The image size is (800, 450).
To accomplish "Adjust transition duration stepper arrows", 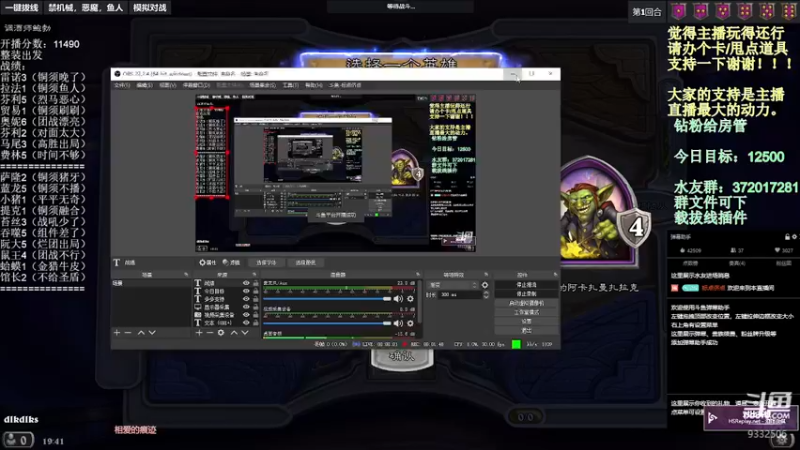I will point(486,295).
